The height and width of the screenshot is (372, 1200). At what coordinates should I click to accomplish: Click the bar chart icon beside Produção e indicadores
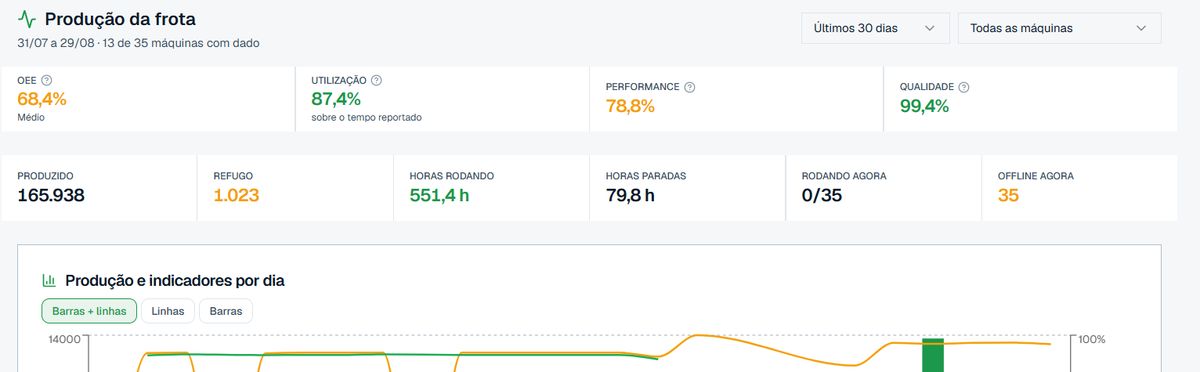click(x=49, y=281)
